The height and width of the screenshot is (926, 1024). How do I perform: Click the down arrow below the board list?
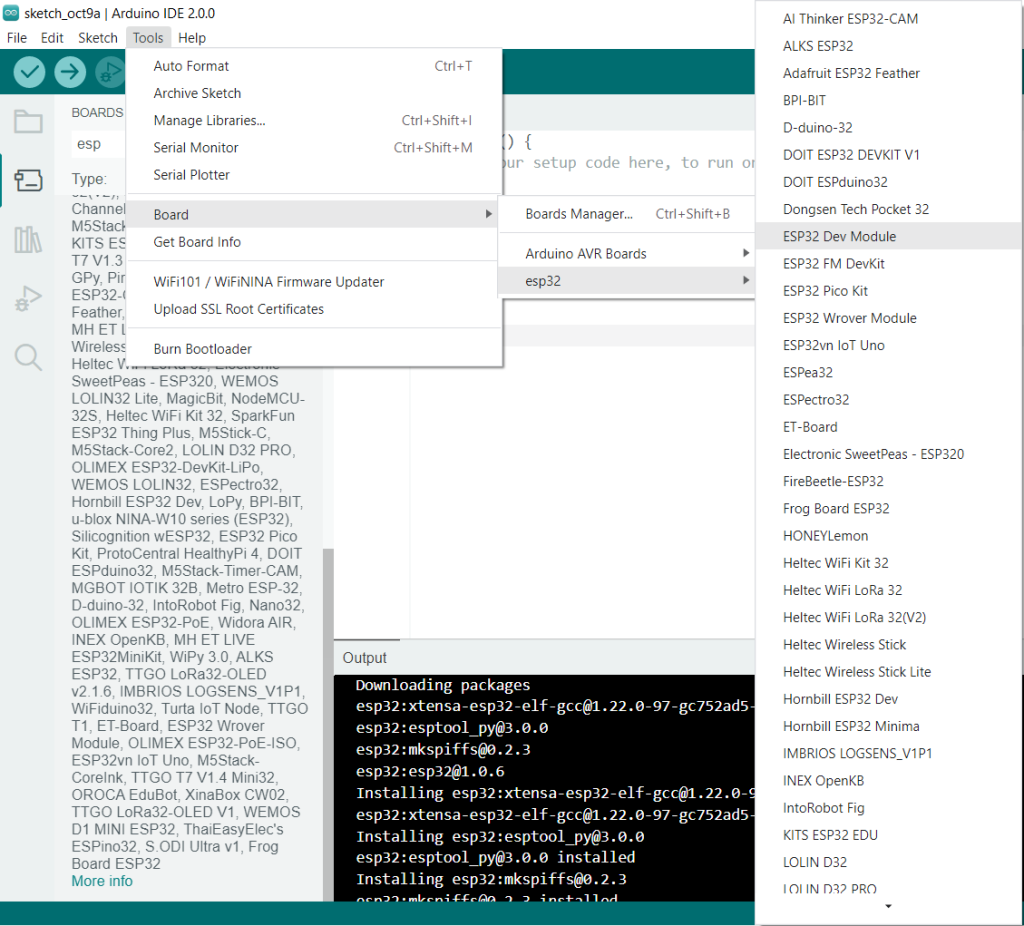[888, 906]
